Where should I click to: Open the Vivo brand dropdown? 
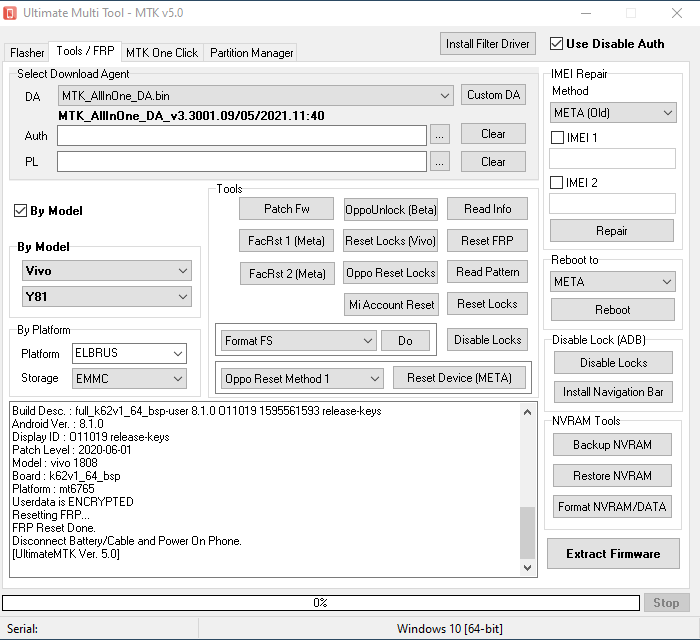click(x=107, y=271)
